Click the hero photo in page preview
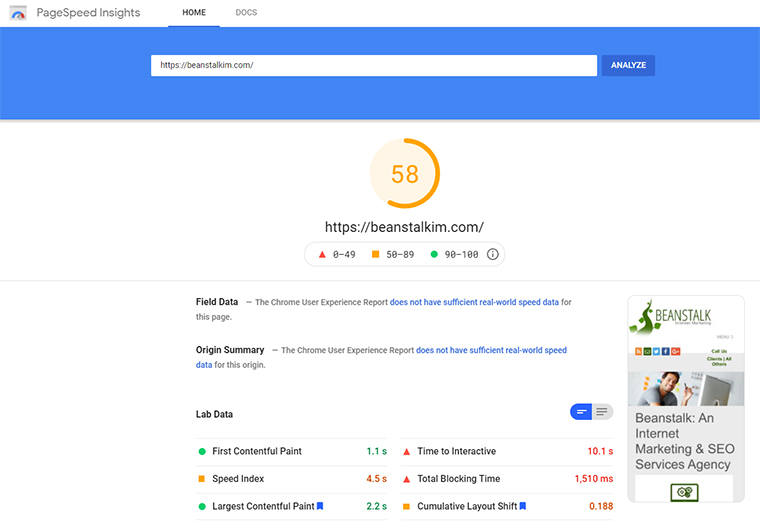Screen dimensions: 760x530 [686, 388]
